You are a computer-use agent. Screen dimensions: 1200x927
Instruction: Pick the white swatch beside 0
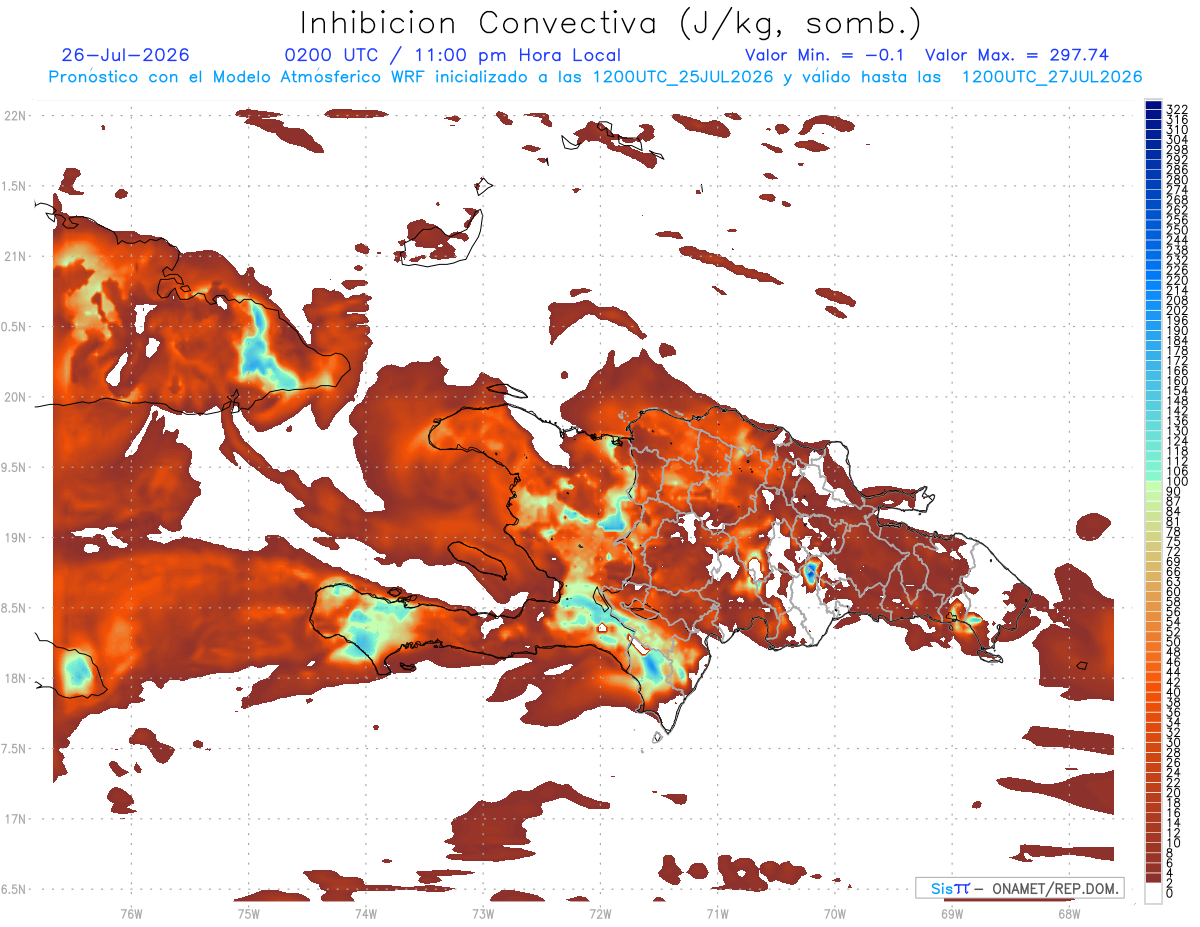(1153, 892)
